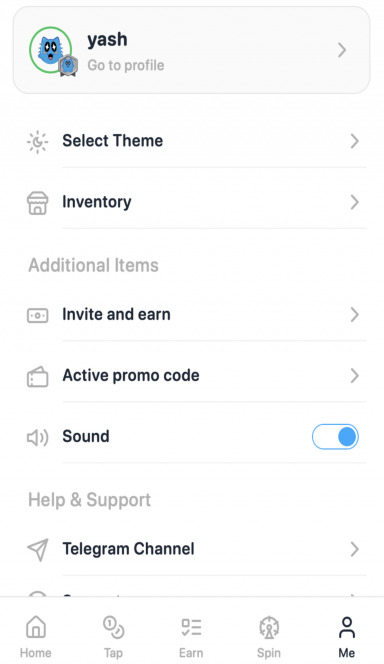This screenshot has width=384, height=664.
Task: Click the Active promo code chevron
Action: point(355,376)
